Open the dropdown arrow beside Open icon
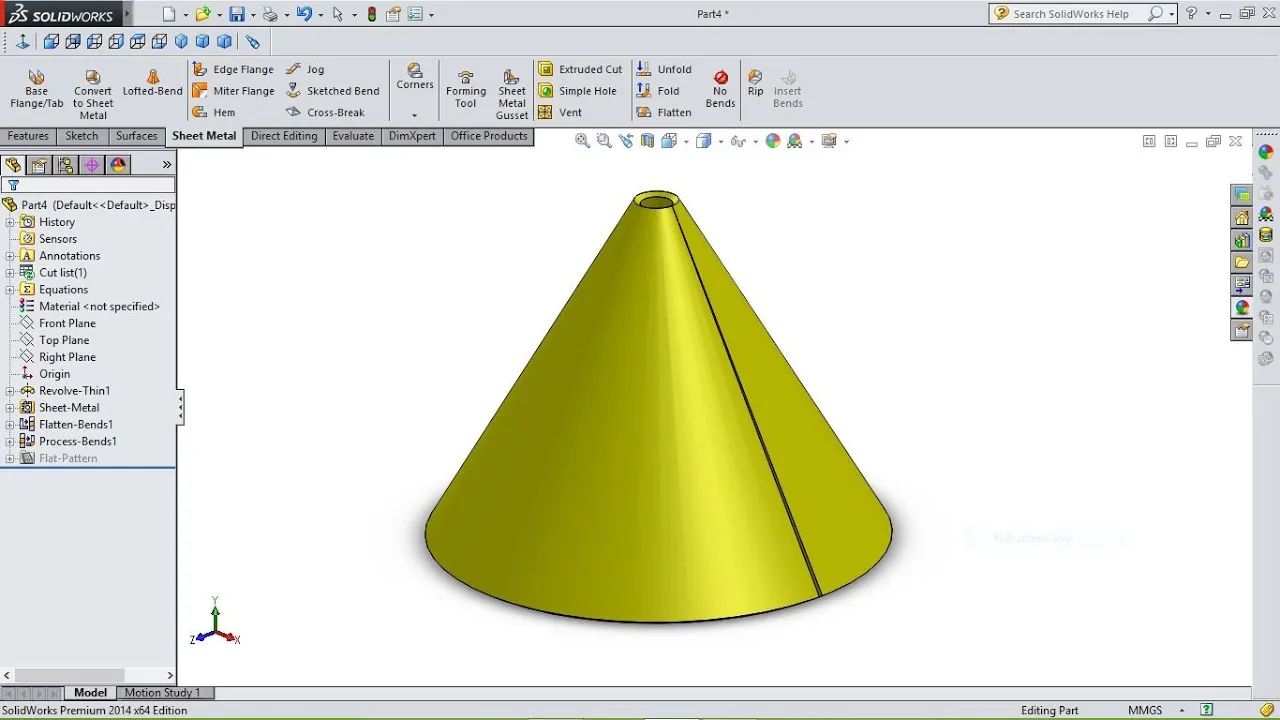Image resolution: width=1280 pixels, height=720 pixels. tap(218, 15)
